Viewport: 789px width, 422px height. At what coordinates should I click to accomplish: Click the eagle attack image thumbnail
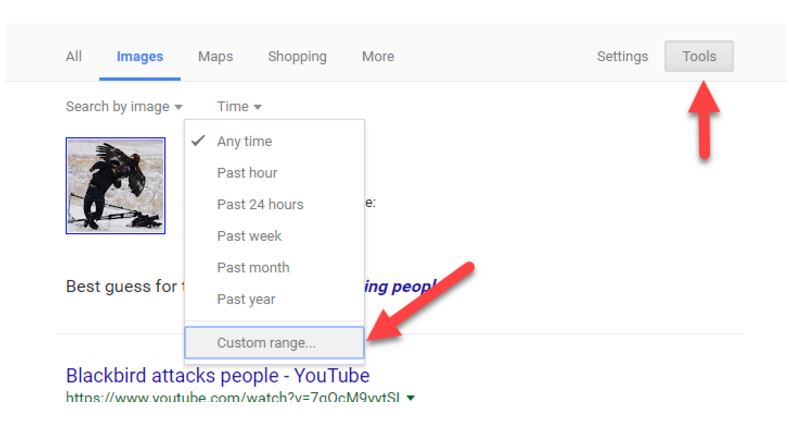pyautogui.click(x=115, y=186)
